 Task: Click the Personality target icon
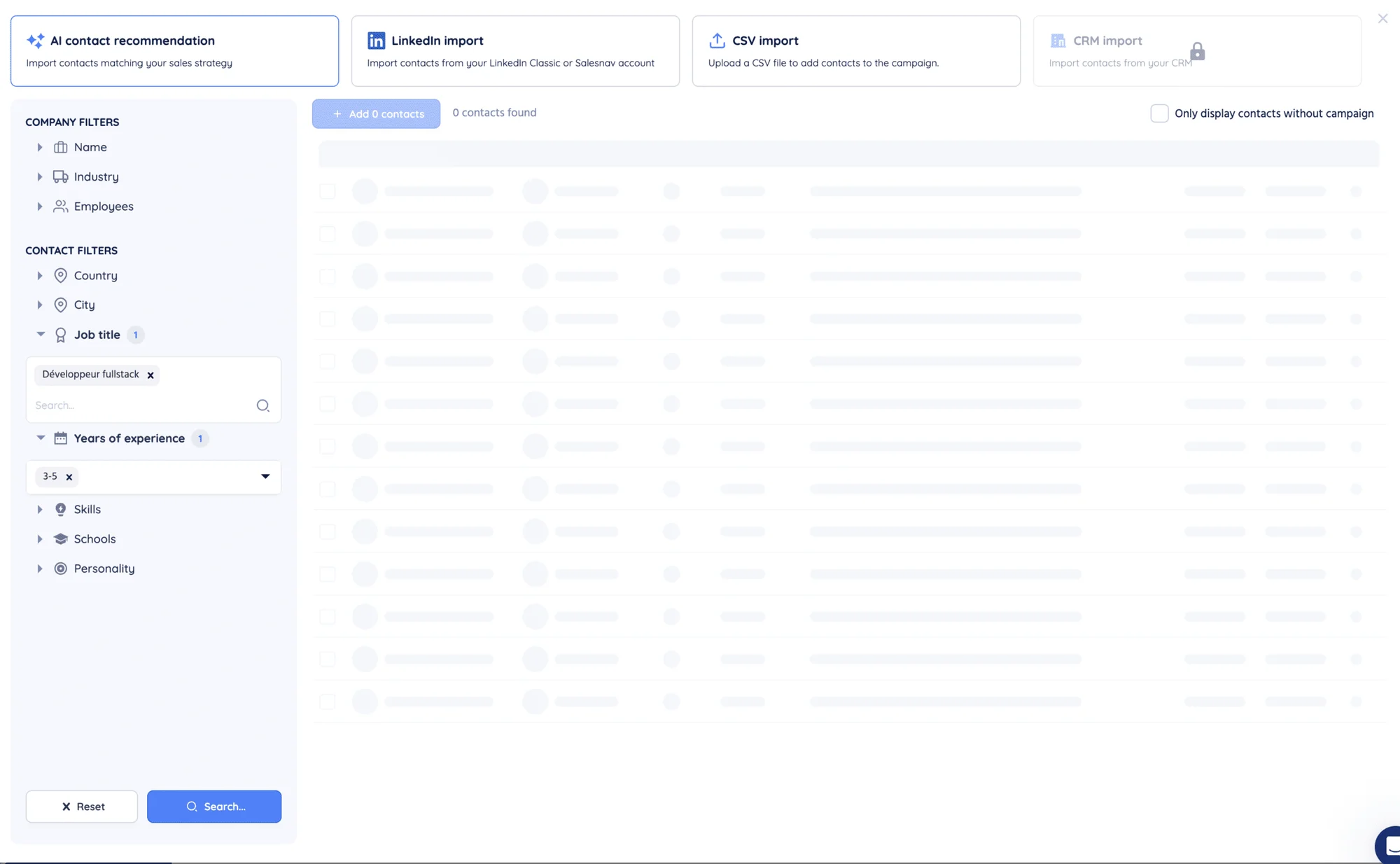(61, 569)
